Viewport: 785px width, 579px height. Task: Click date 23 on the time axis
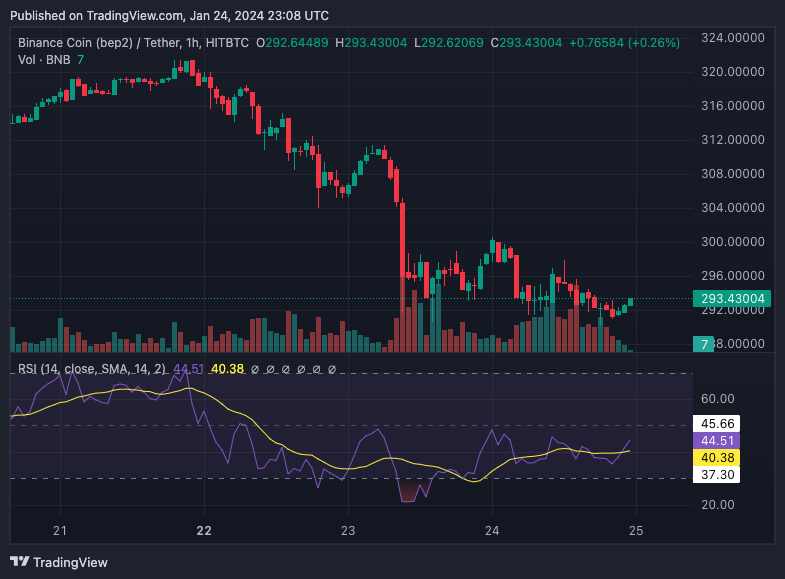coord(348,530)
